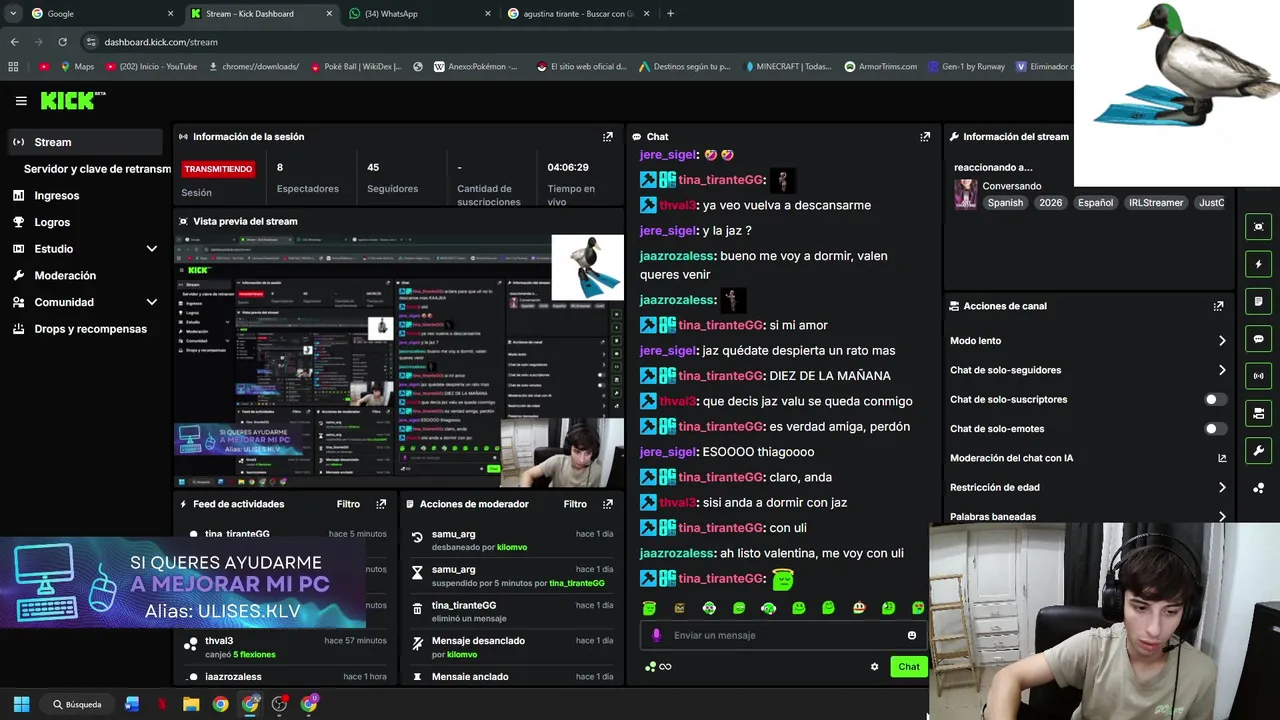Click the Gen-1 by Runway bookmark

click(966, 67)
